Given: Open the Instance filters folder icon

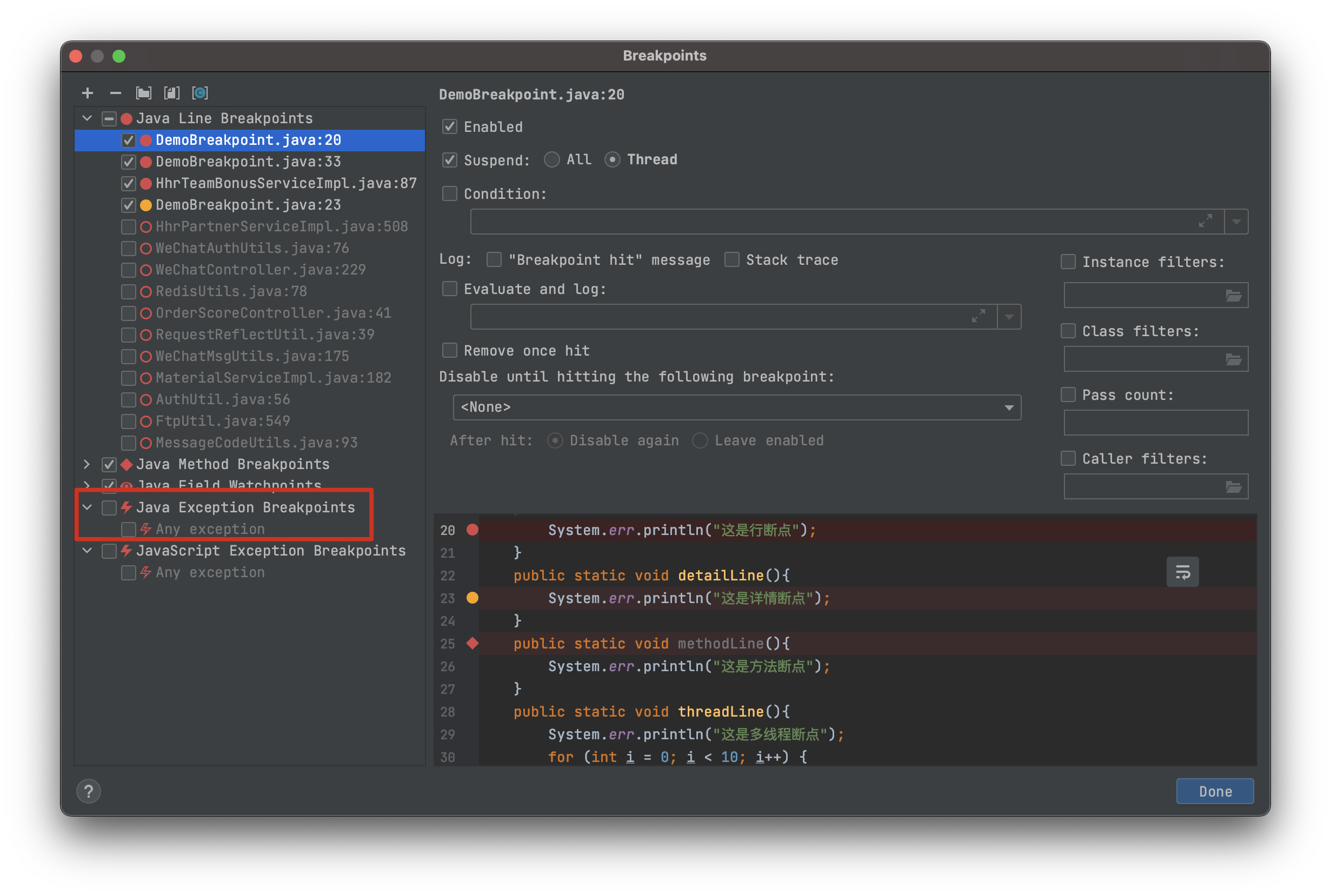Looking at the screenshot, I should tap(1233, 296).
